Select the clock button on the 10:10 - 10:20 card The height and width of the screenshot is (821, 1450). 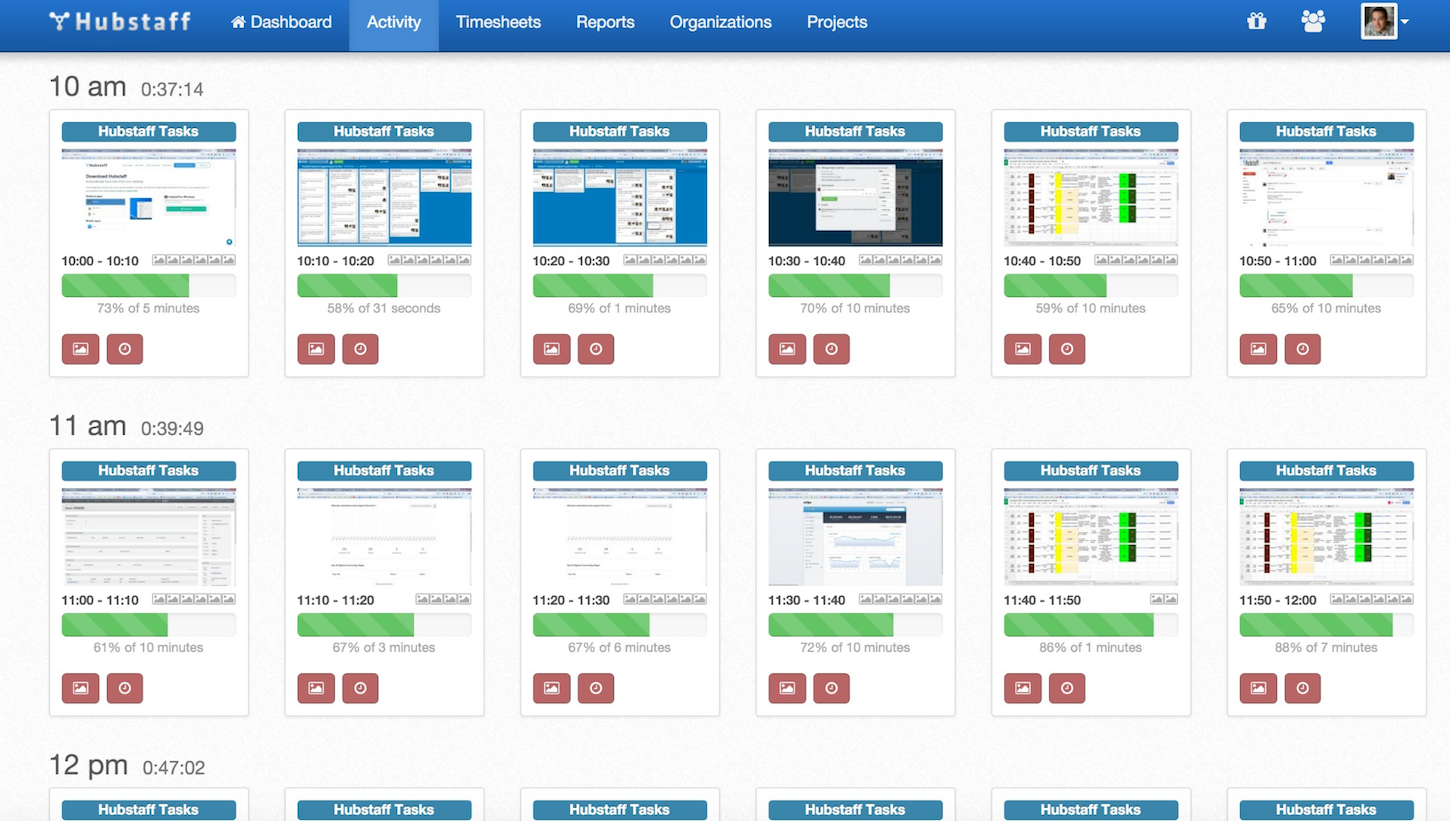(x=360, y=349)
